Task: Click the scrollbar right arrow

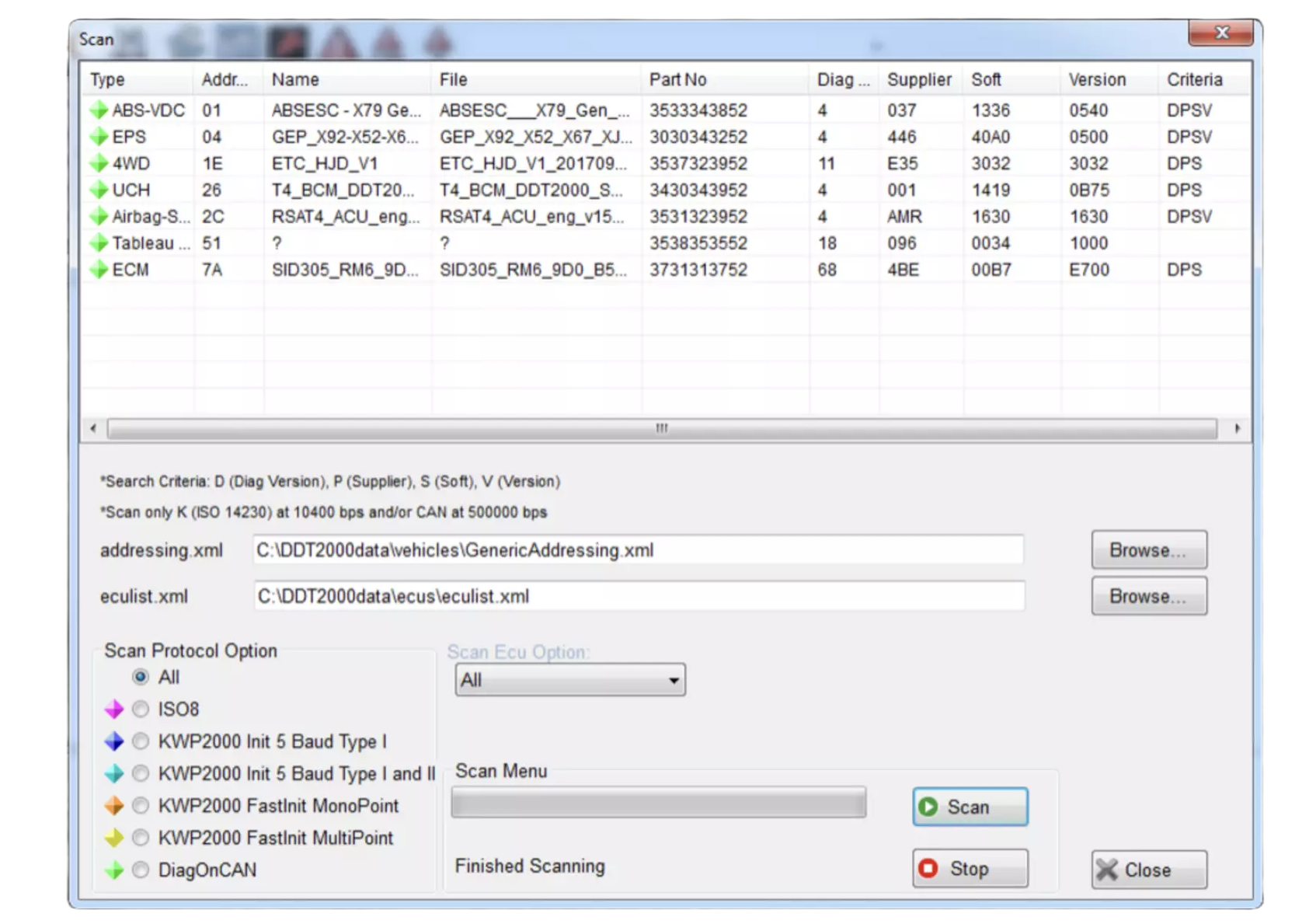Action: click(x=1238, y=428)
